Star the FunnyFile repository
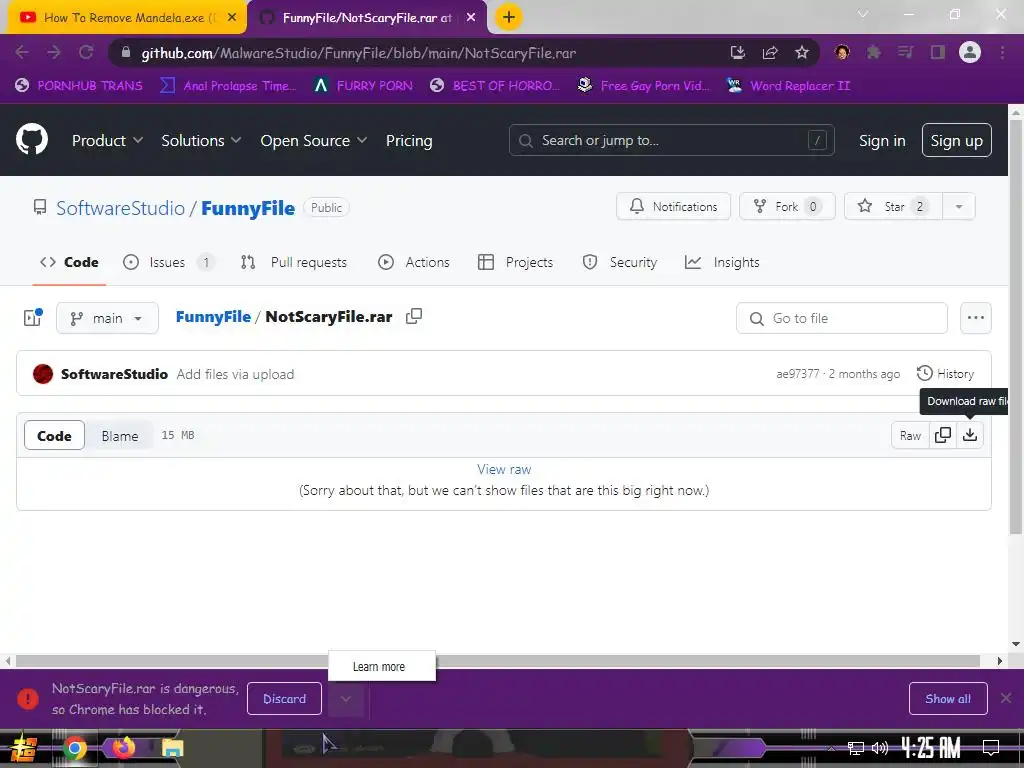 click(x=893, y=206)
